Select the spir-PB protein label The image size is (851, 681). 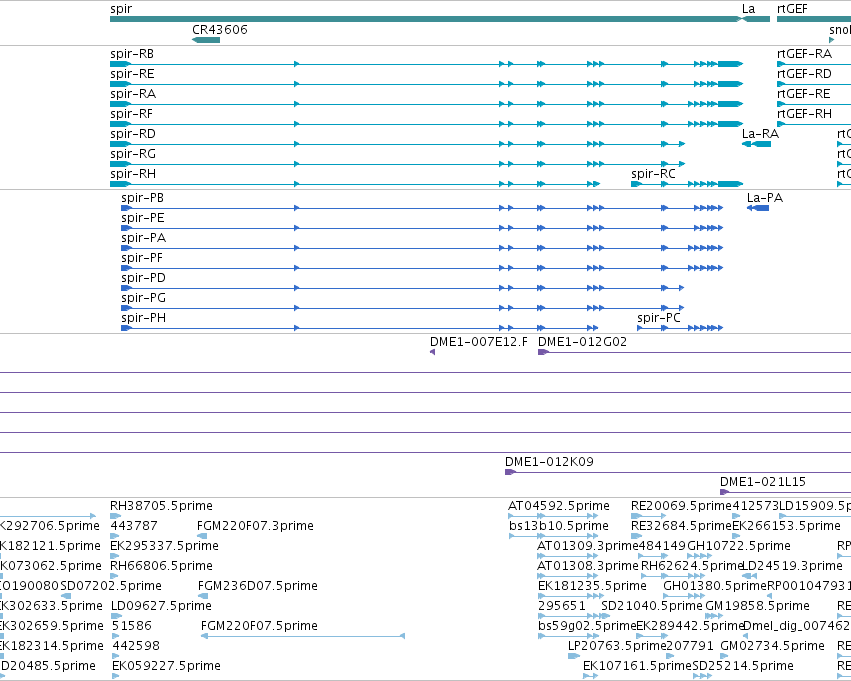(142, 198)
